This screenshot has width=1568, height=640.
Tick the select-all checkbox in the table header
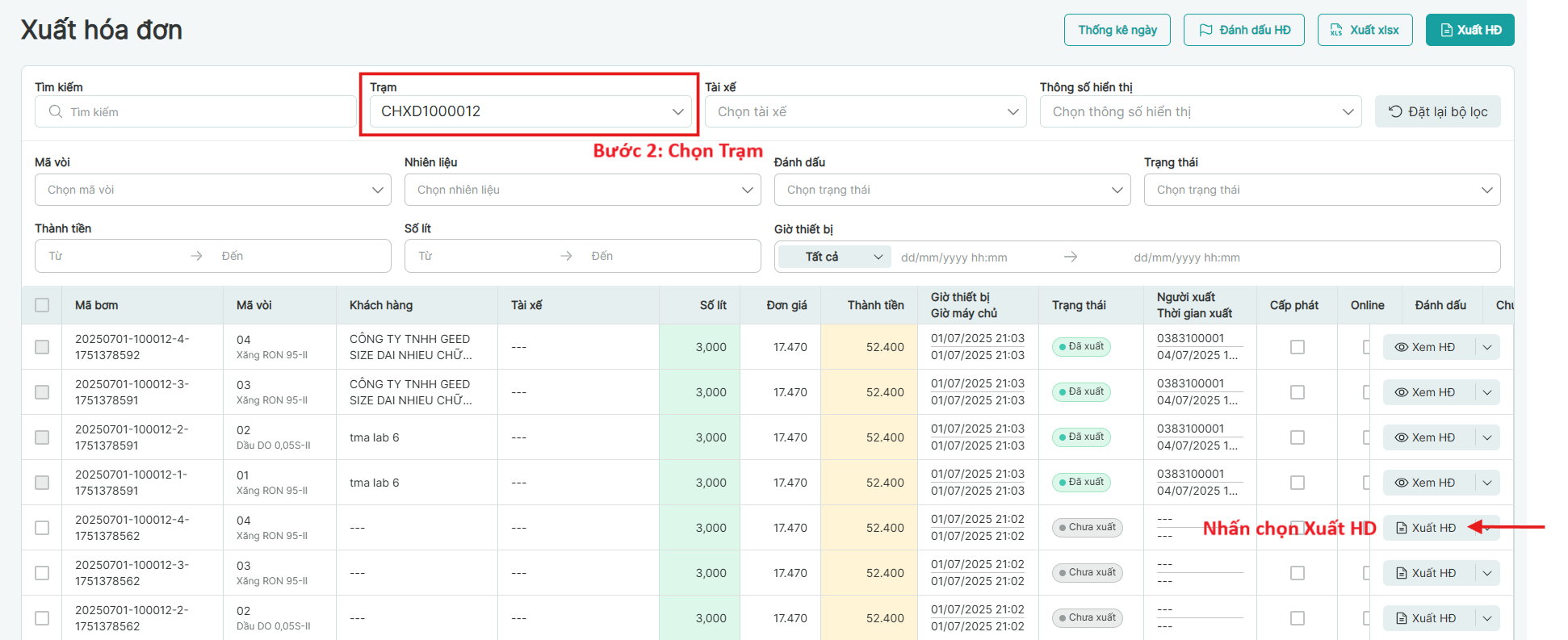tap(42, 305)
